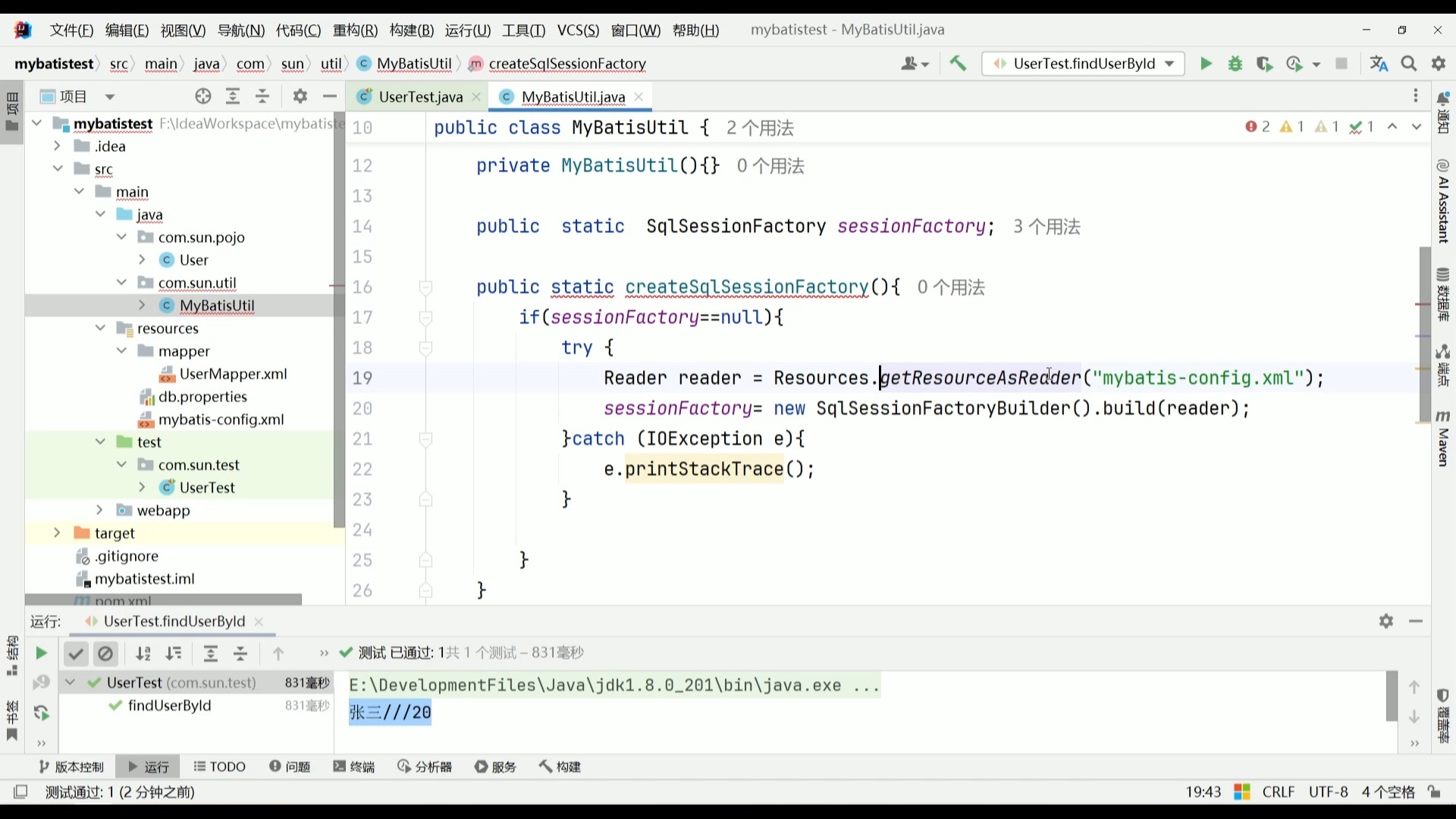Image resolution: width=1456 pixels, height=819 pixels.
Task: Open the 问题 problems tool window
Action: point(290,767)
